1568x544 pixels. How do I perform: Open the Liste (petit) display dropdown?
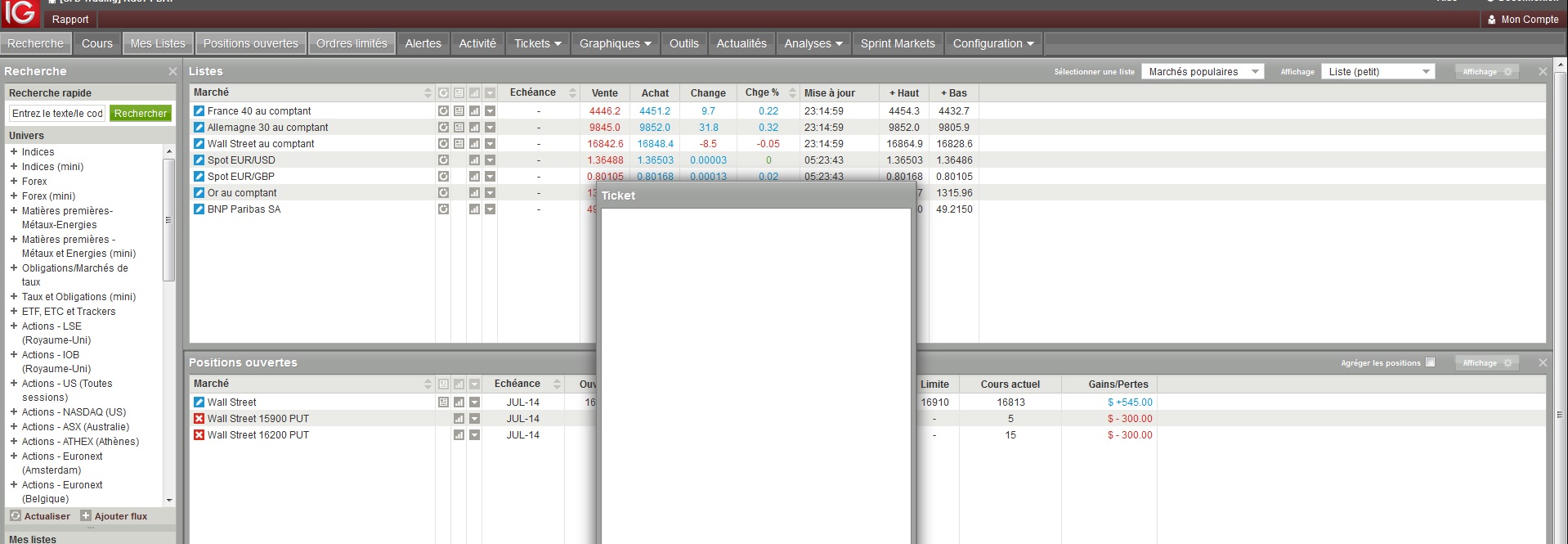(1378, 72)
